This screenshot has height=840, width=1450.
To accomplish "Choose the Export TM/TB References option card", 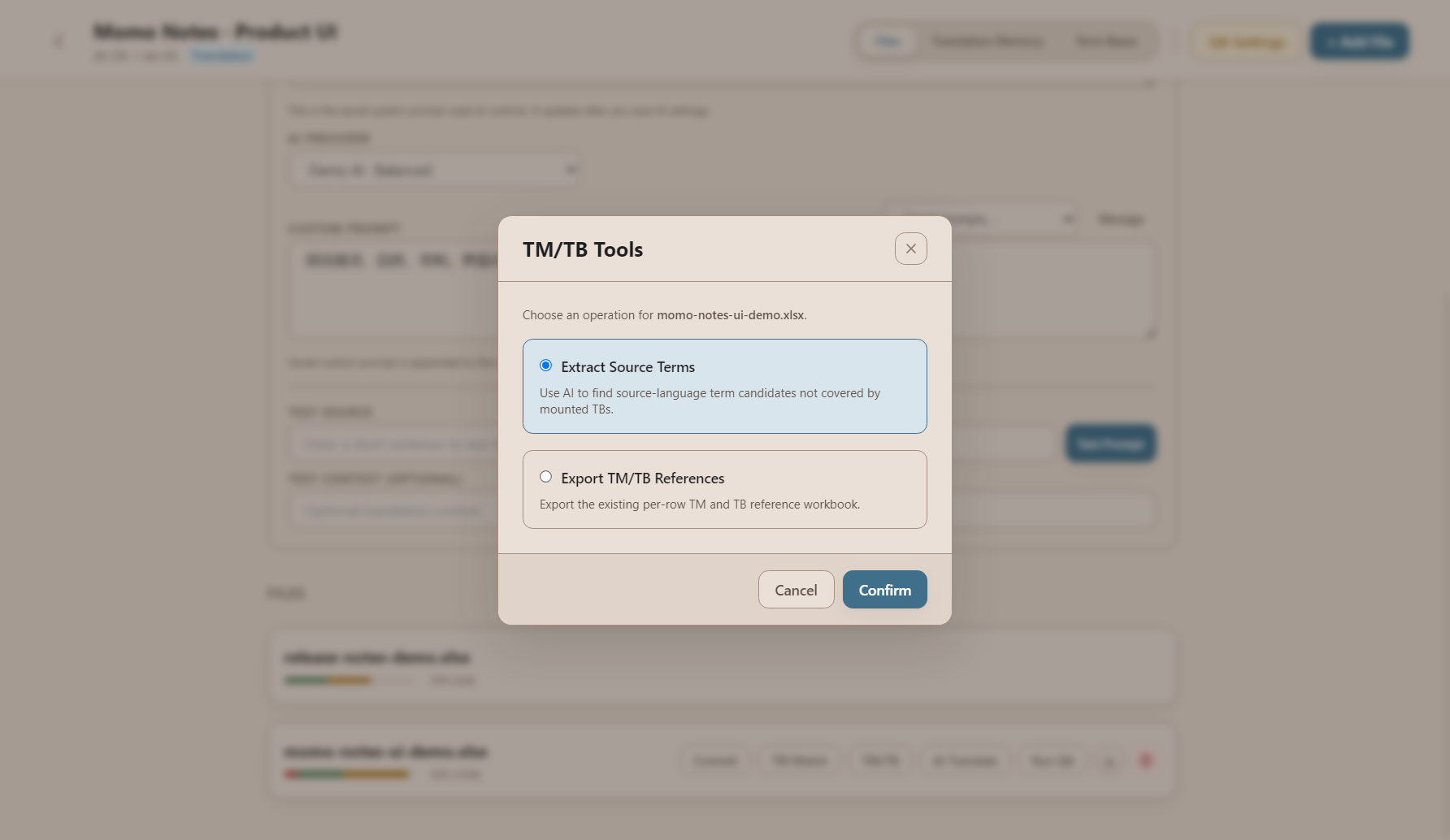I will tap(725, 489).
